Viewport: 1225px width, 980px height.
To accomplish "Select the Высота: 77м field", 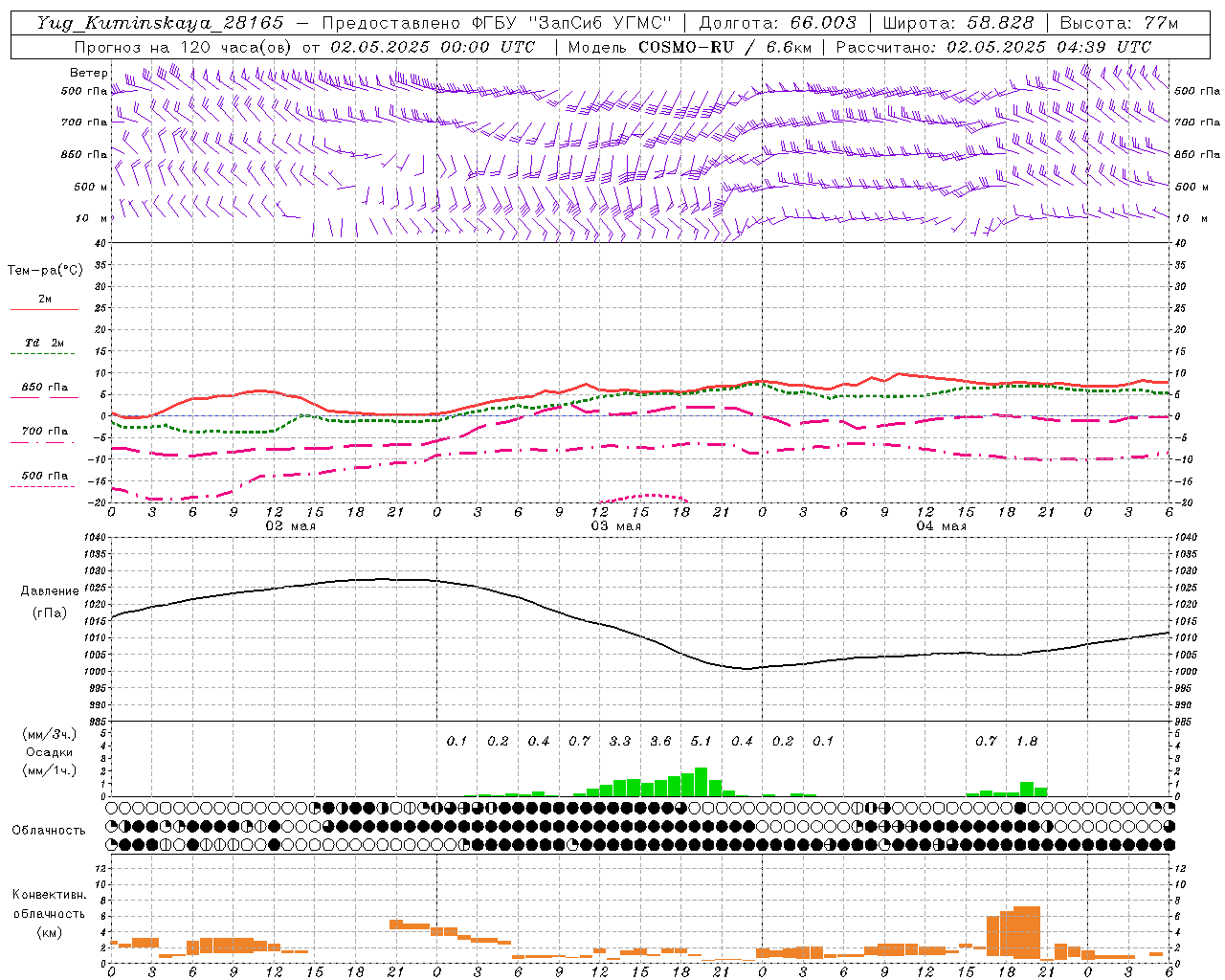I will point(1119,23).
